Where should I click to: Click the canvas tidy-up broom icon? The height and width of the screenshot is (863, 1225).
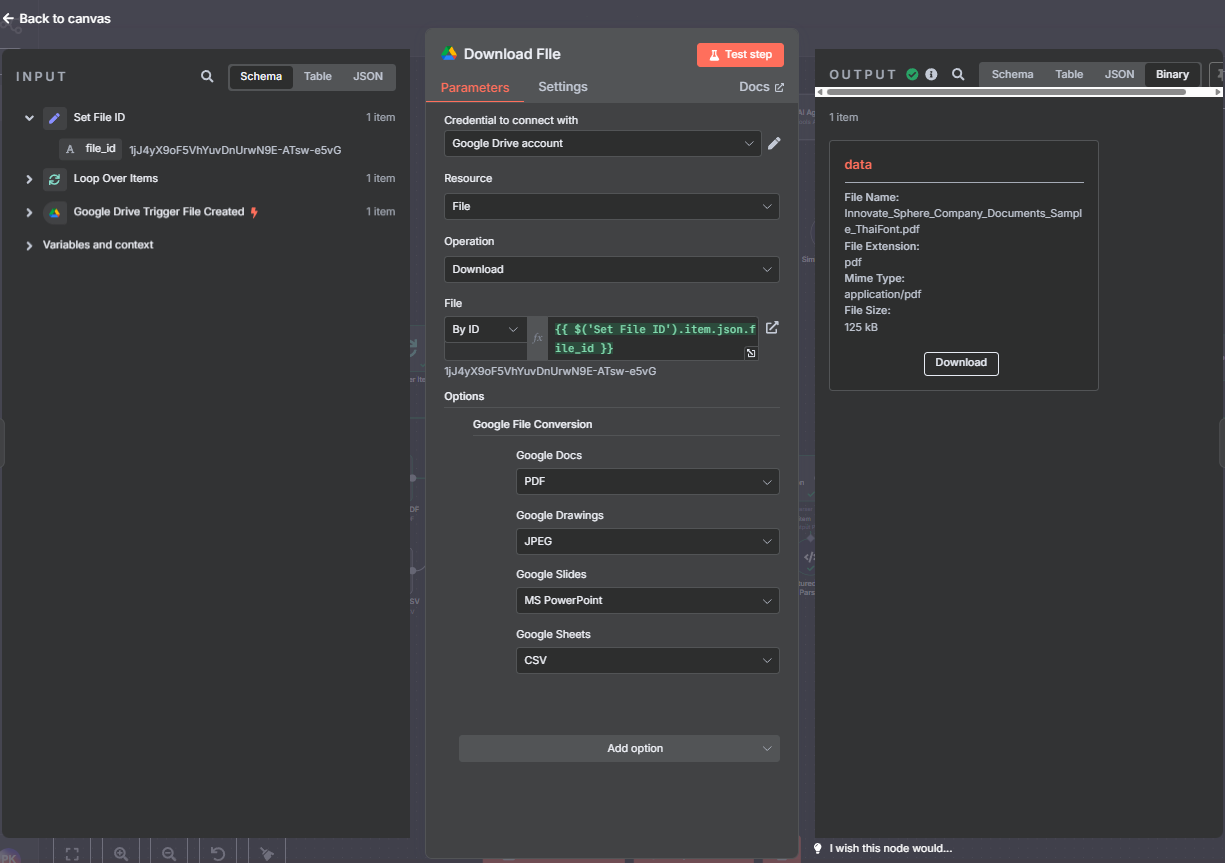[x=267, y=854]
